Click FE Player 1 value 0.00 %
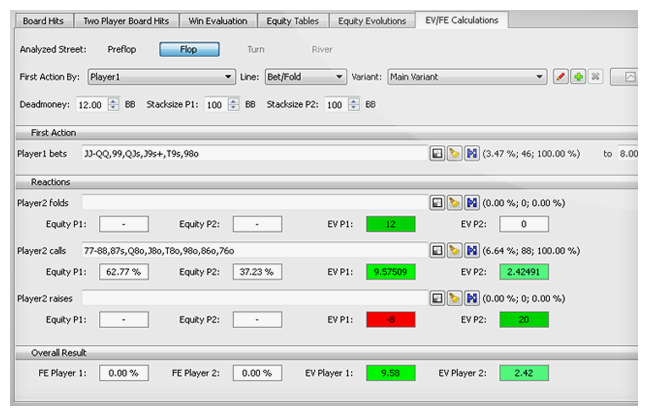The image size is (648, 416). 124,373
